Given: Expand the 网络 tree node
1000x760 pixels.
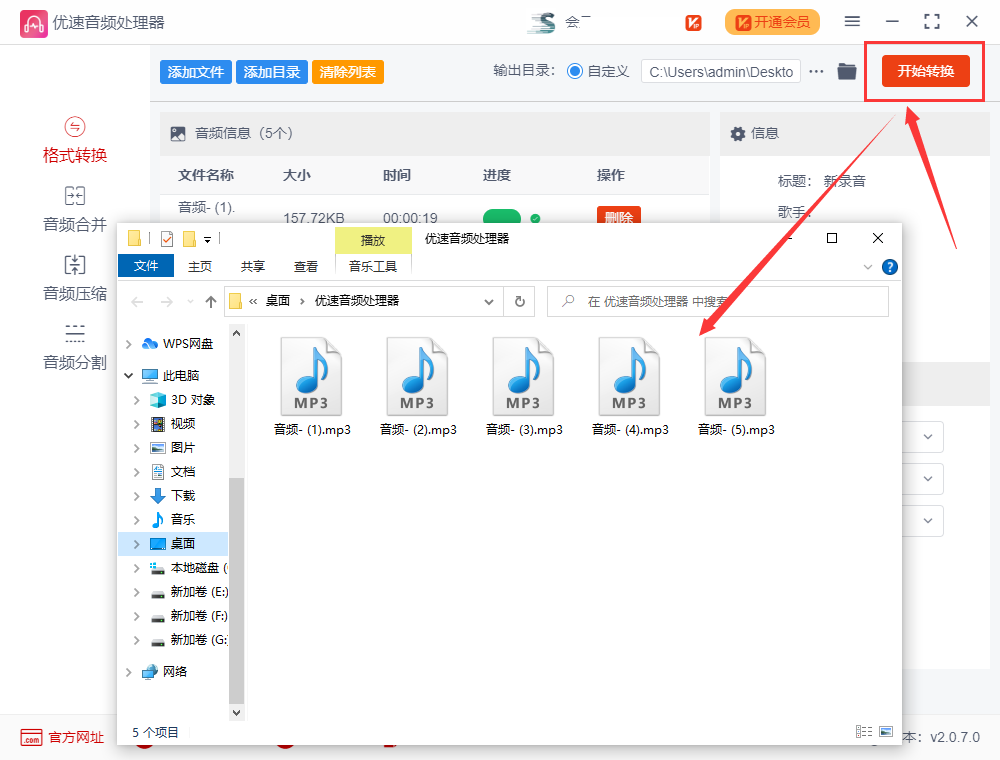Looking at the screenshot, I should point(129,672).
